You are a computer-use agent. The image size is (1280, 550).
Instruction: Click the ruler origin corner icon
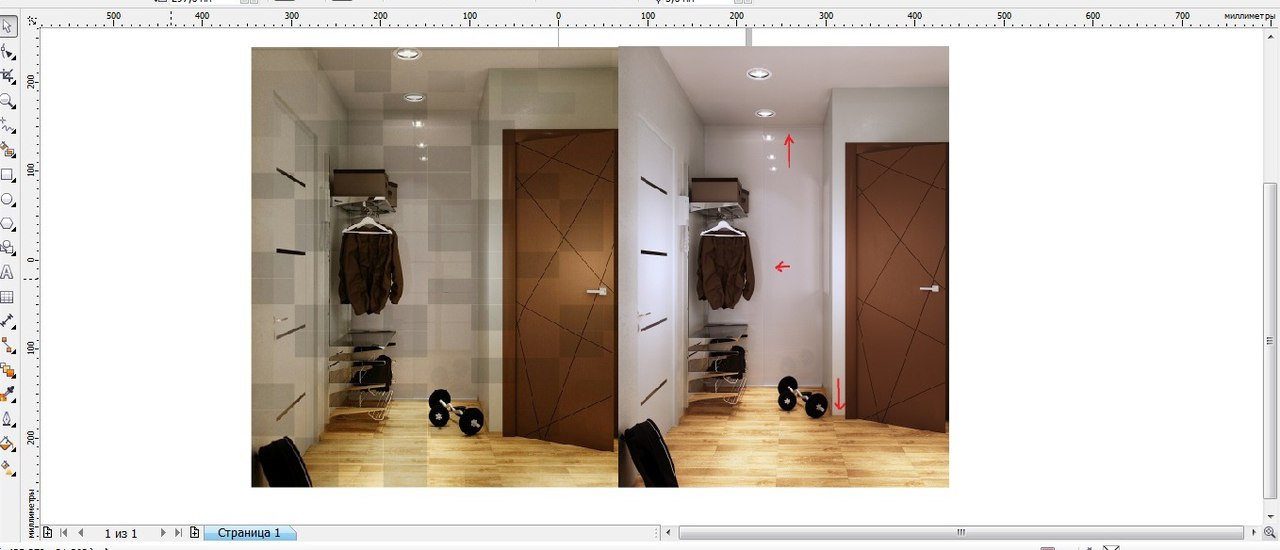click(x=33, y=19)
